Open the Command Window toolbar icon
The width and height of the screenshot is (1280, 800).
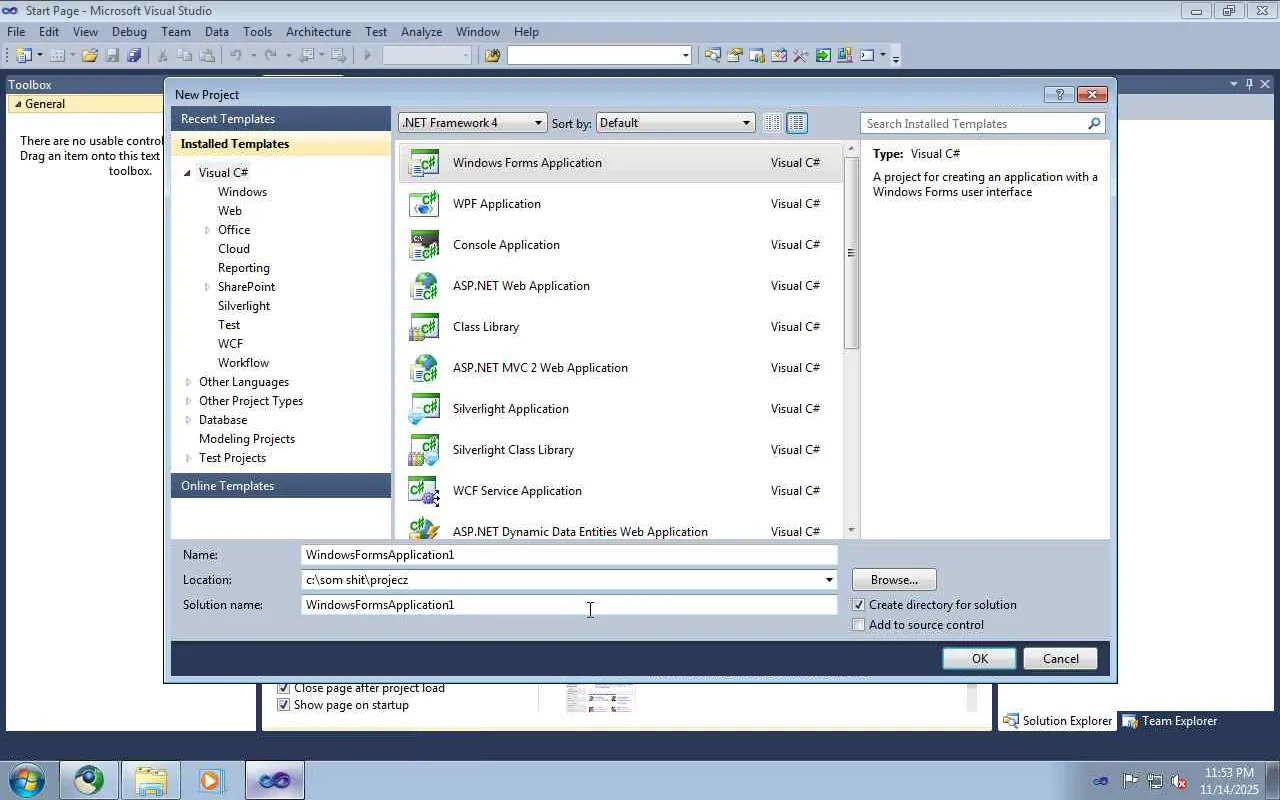pos(867,56)
